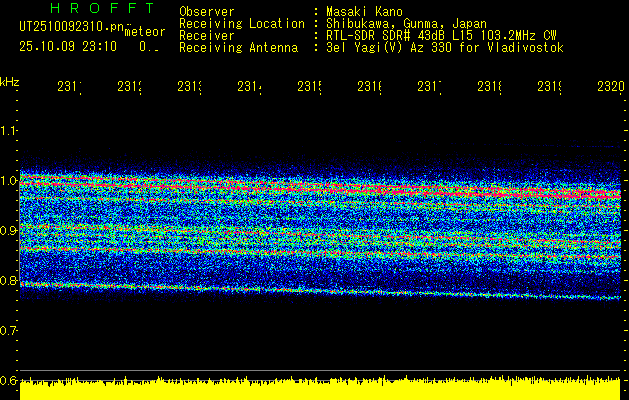Click the yellow signal level bar graph
629x400 pixels.
click(320, 388)
